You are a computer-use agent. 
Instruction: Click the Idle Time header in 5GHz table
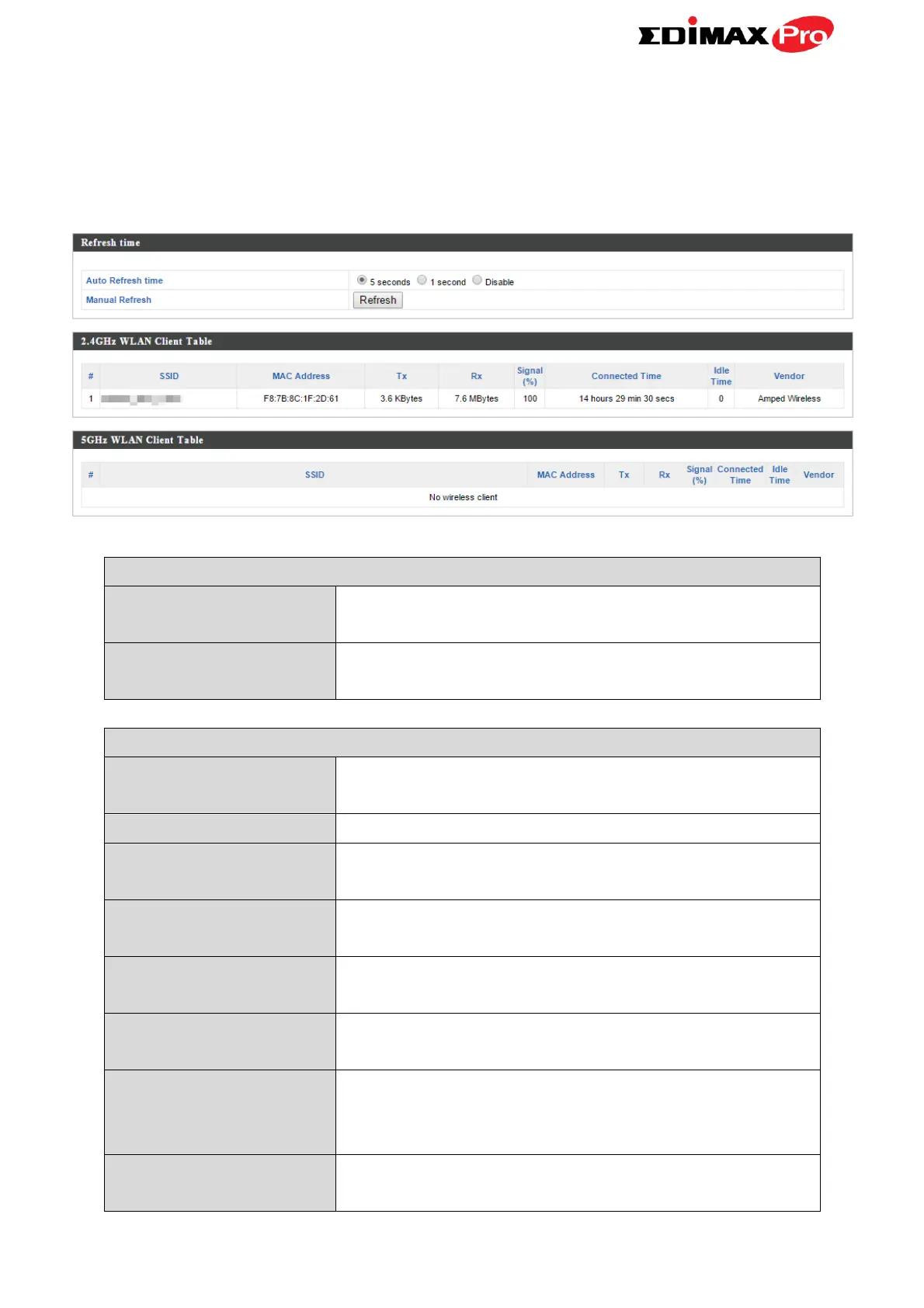[780, 475]
